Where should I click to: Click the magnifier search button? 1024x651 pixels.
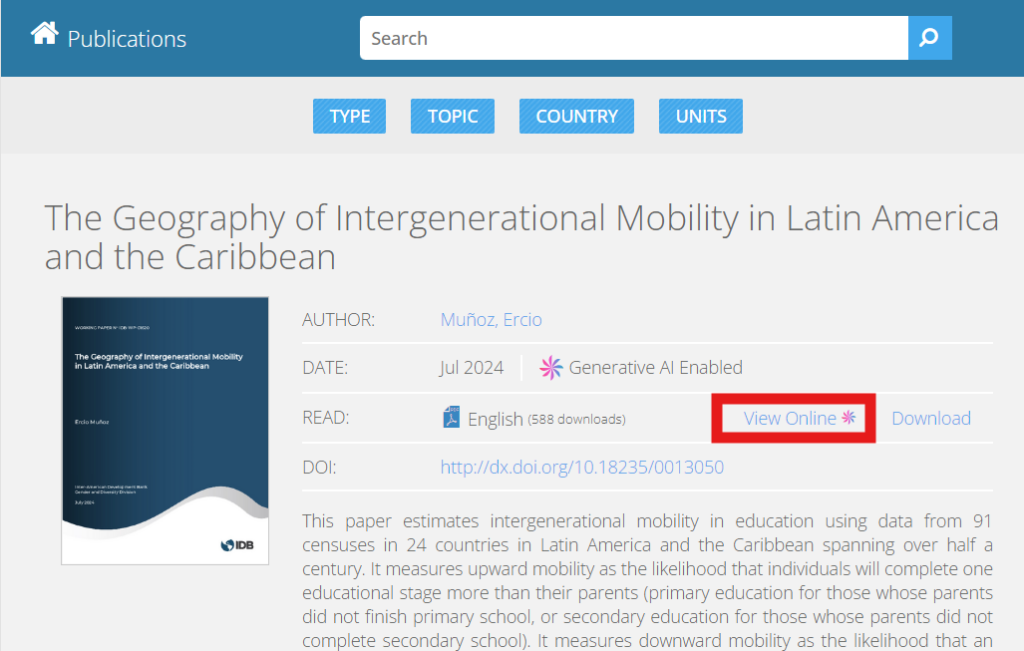point(929,38)
